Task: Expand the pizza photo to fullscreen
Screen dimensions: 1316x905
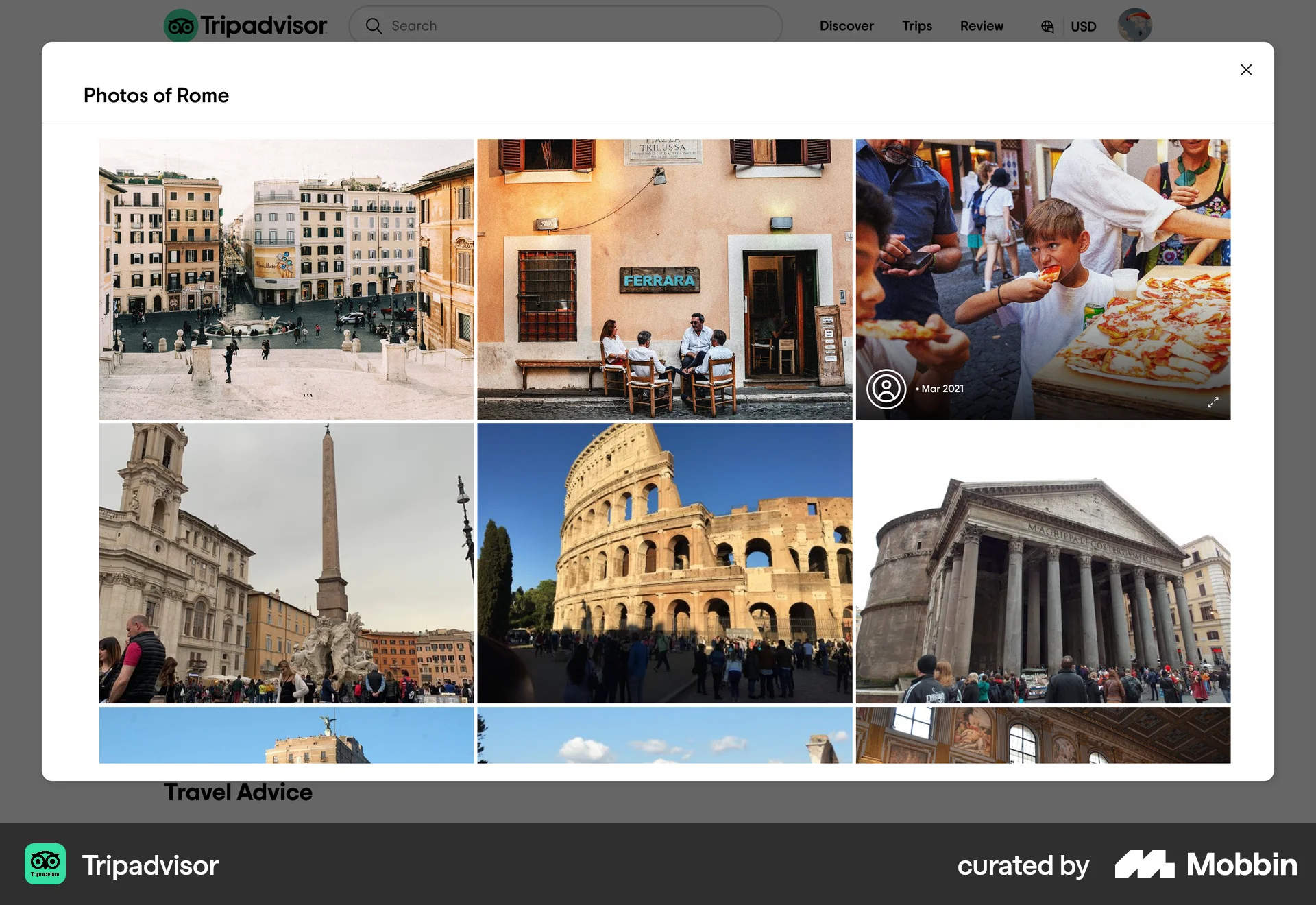Action: (1213, 402)
